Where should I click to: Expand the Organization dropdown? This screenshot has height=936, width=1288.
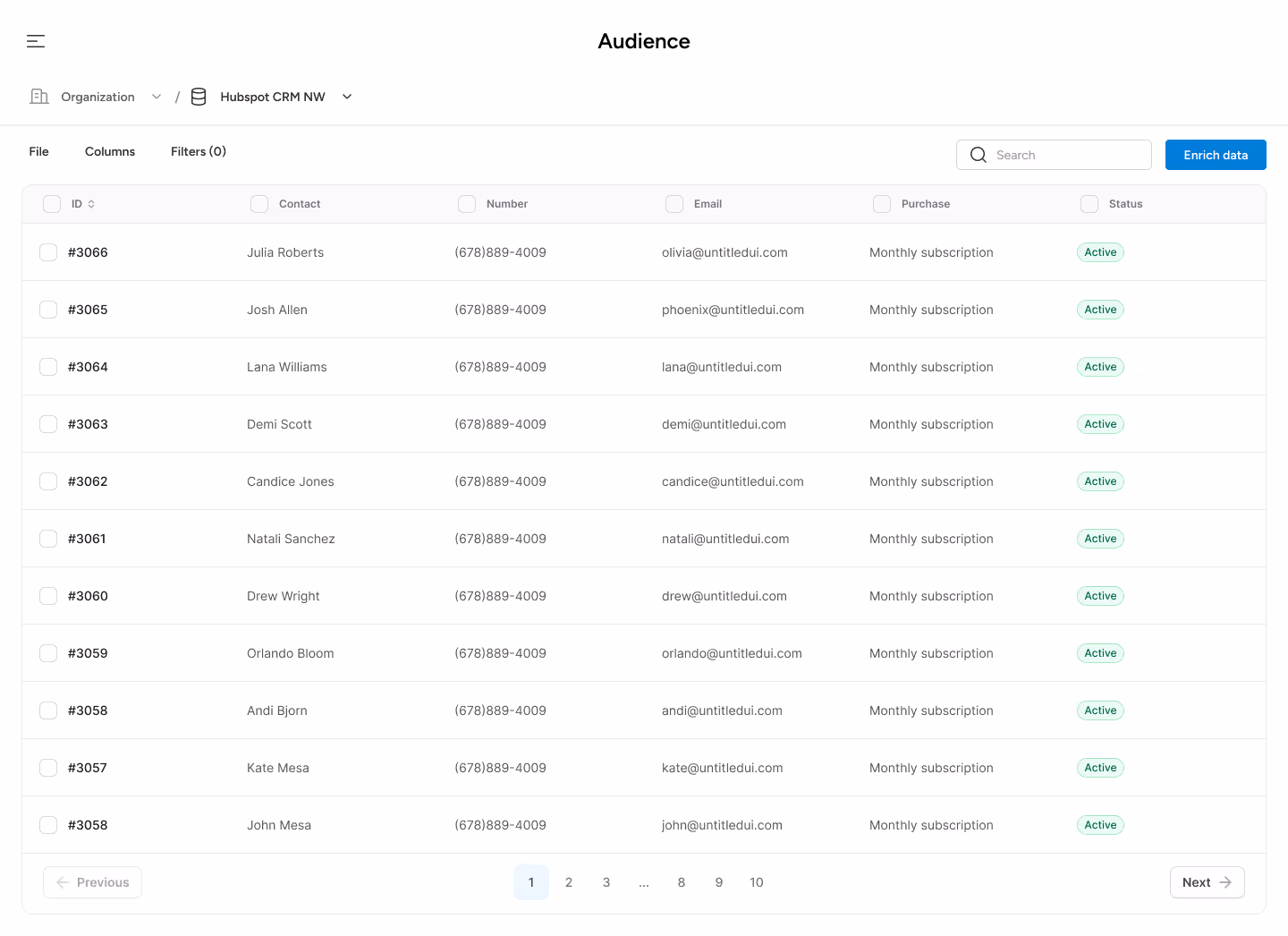[x=157, y=96]
